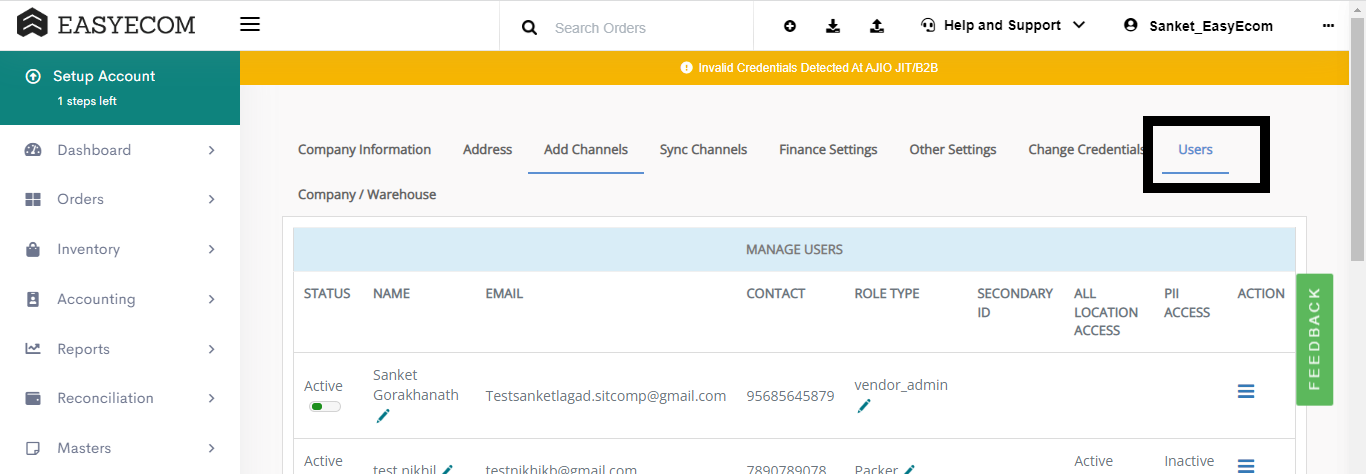The image size is (1366, 474).
Task: Click the CONTACT column header
Action: pyautogui.click(x=776, y=293)
